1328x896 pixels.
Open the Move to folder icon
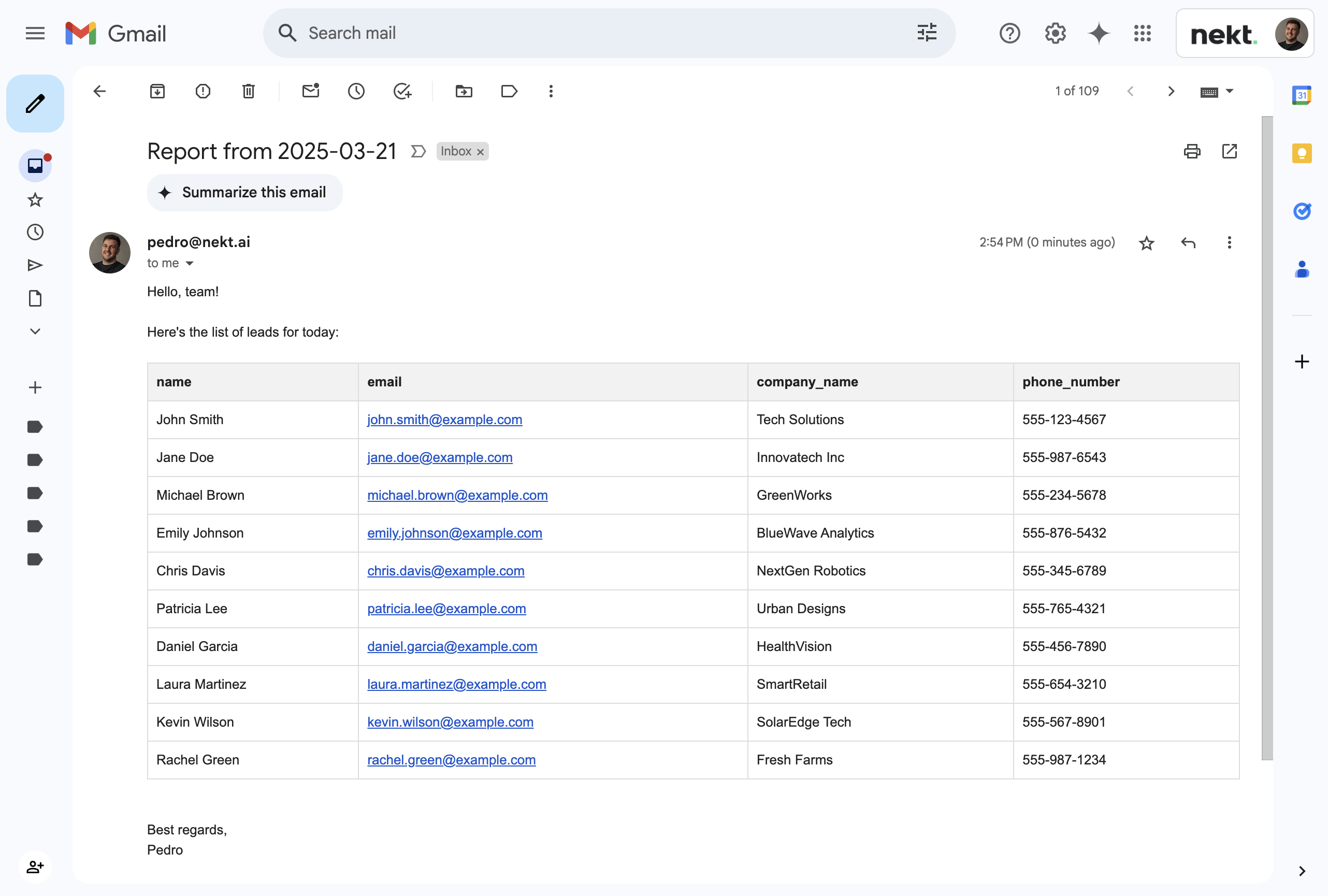[464, 92]
